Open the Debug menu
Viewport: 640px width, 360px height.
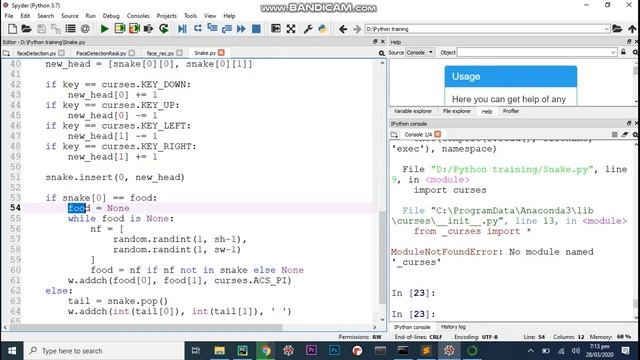111,16
